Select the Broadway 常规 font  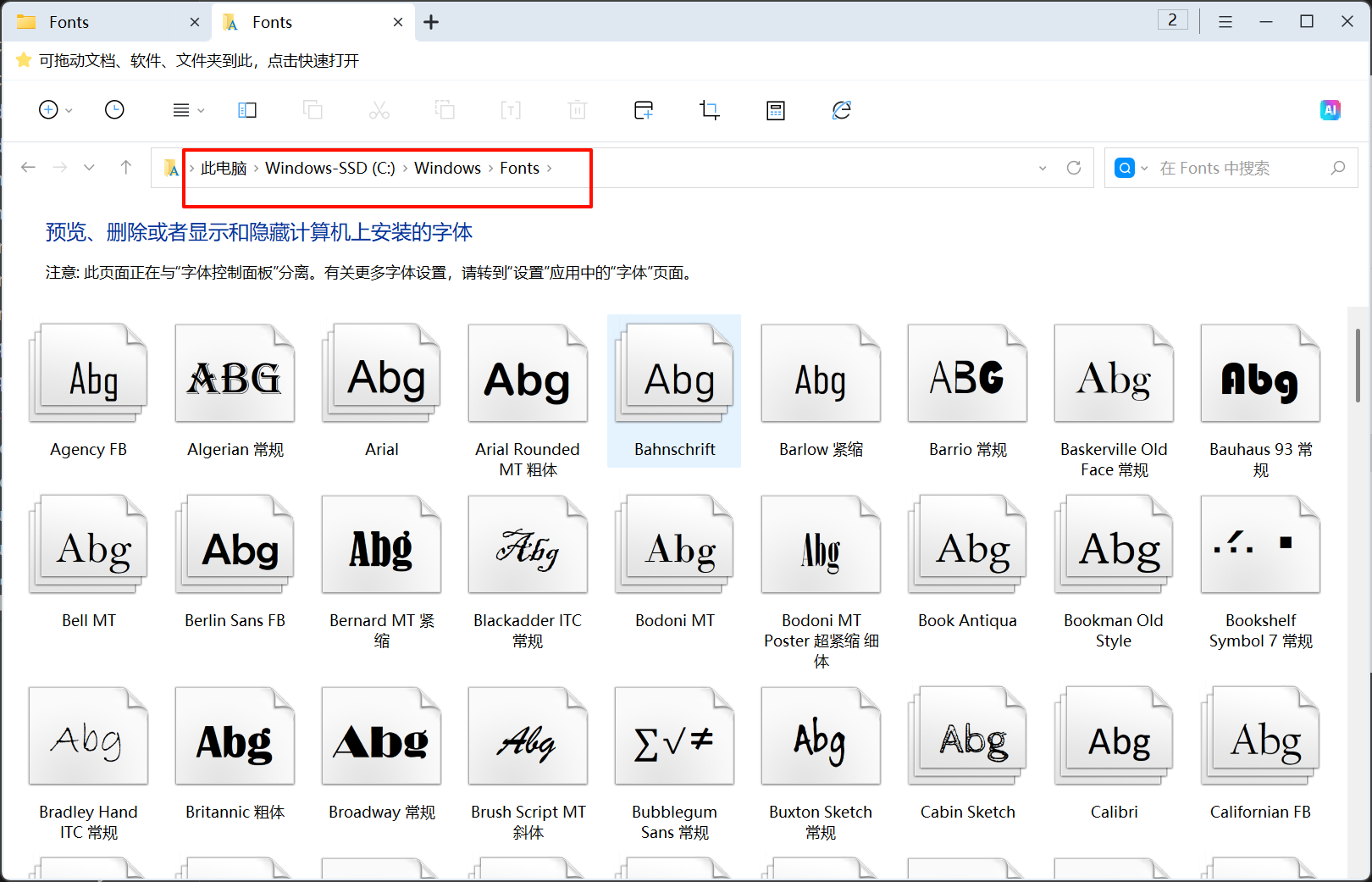pyautogui.click(x=382, y=753)
